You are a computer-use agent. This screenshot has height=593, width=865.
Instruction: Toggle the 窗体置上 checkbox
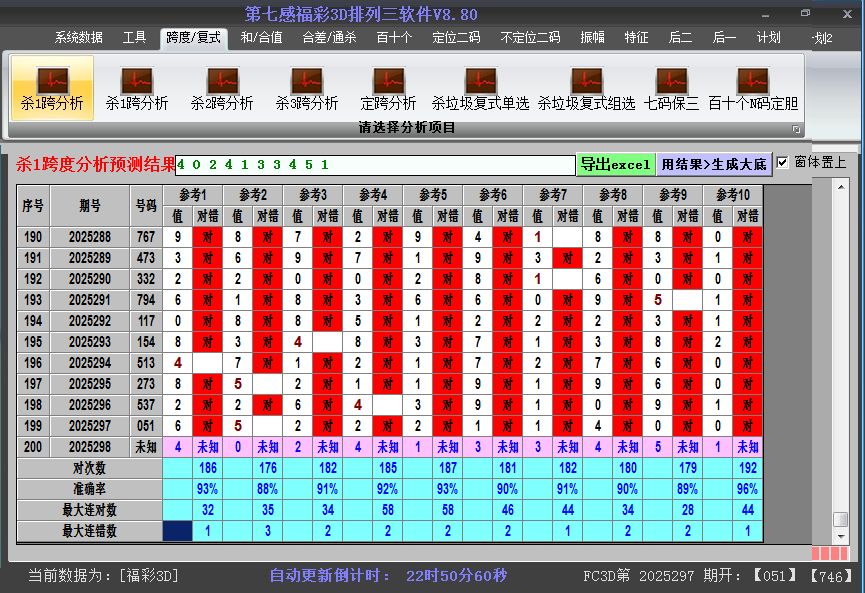[x=783, y=162]
